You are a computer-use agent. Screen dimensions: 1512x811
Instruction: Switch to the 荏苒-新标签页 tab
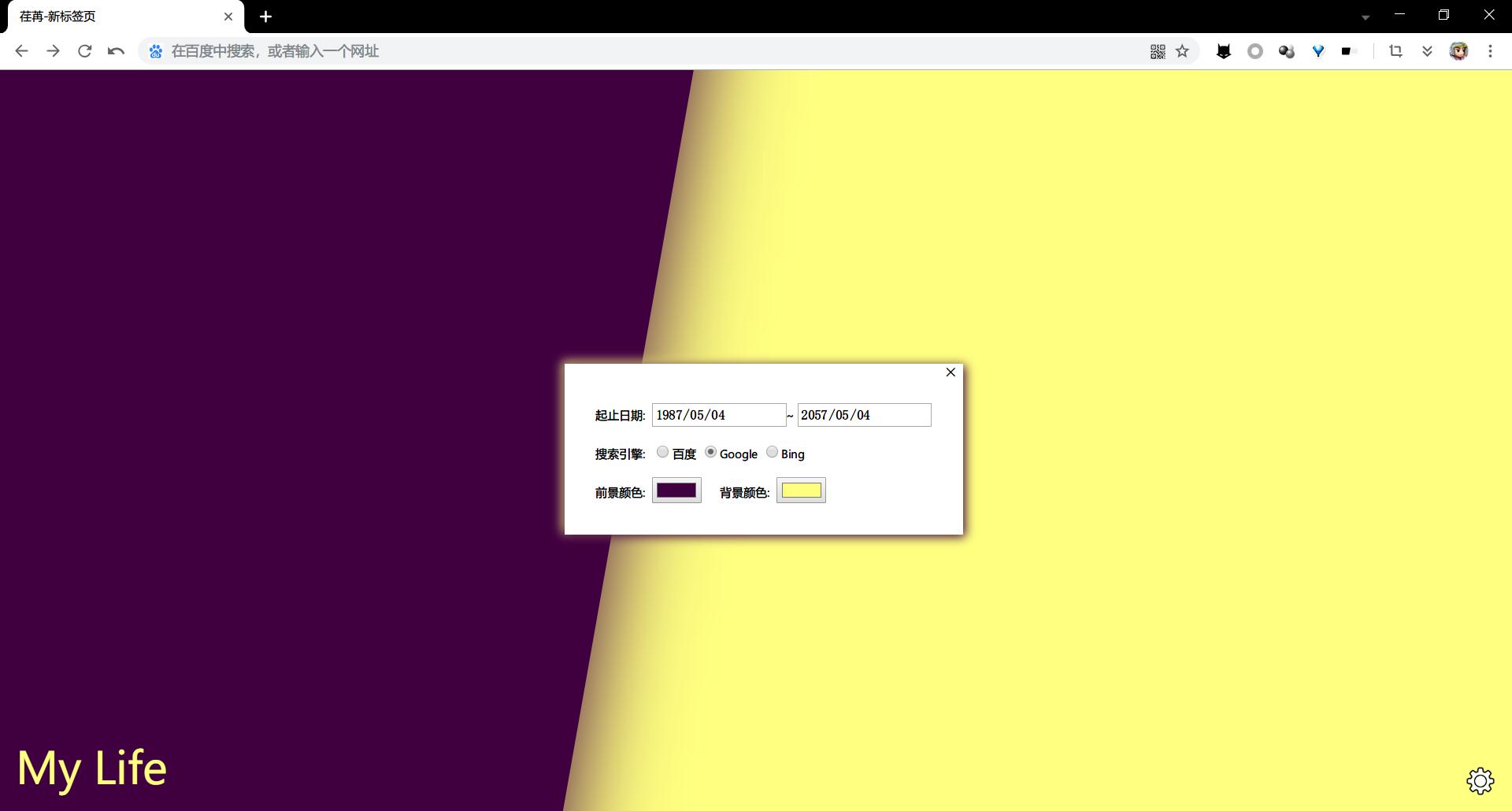pos(126,17)
